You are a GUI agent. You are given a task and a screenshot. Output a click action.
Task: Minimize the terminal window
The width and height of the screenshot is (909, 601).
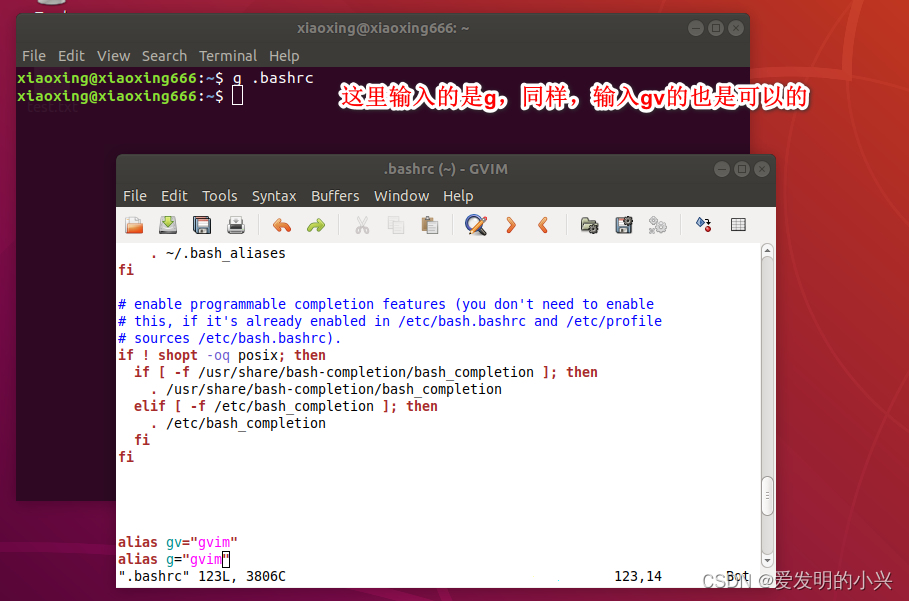(696, 28)
